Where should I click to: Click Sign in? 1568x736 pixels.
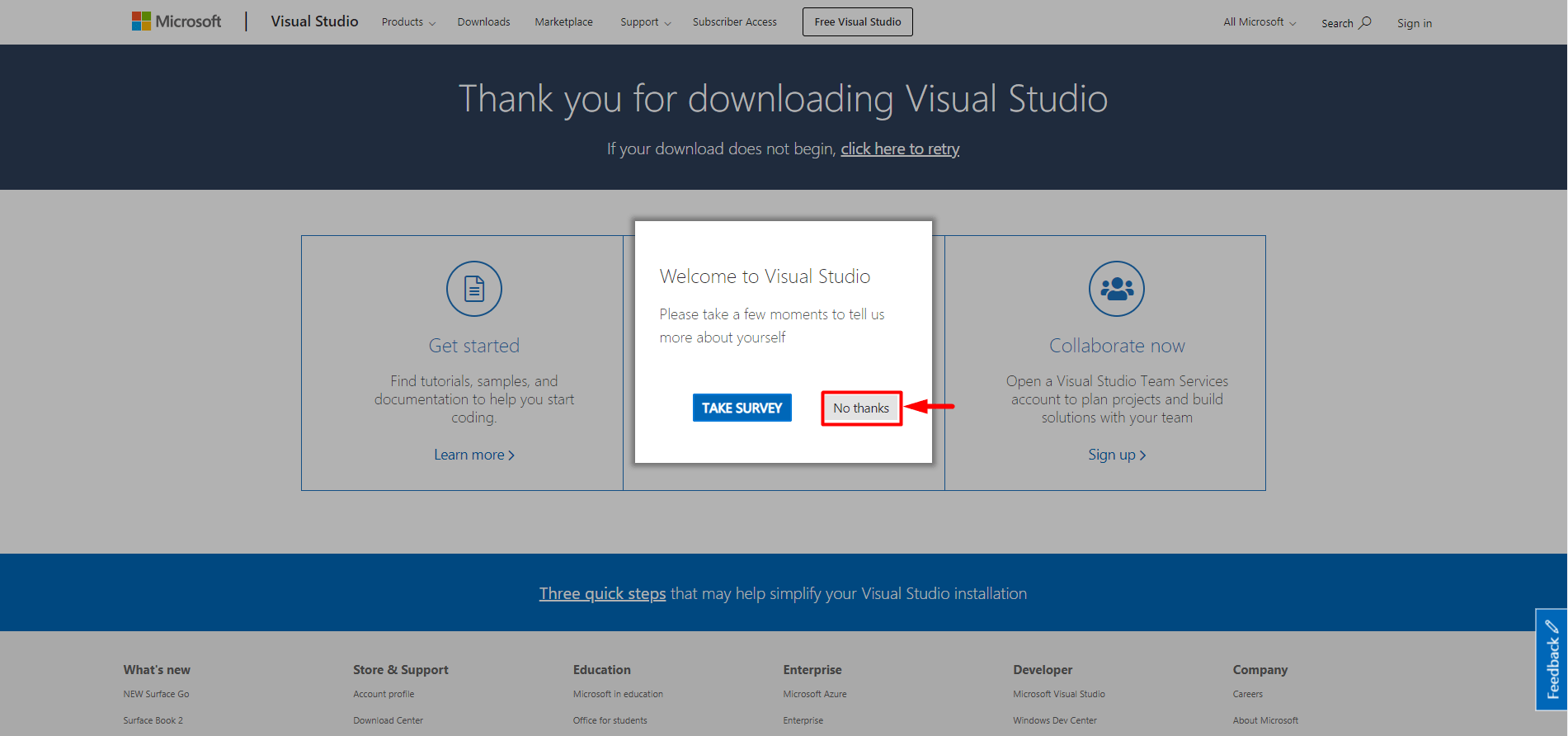[1415, 23]
